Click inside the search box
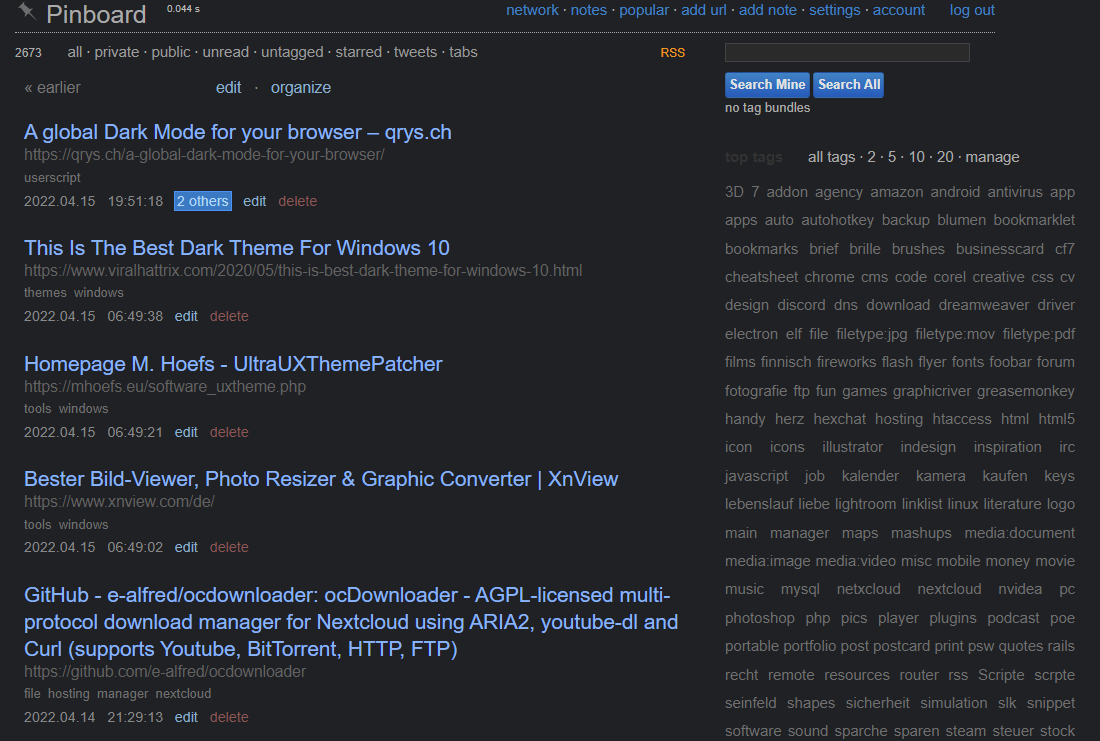1100x741 pixels. click(x=846, y=52)
